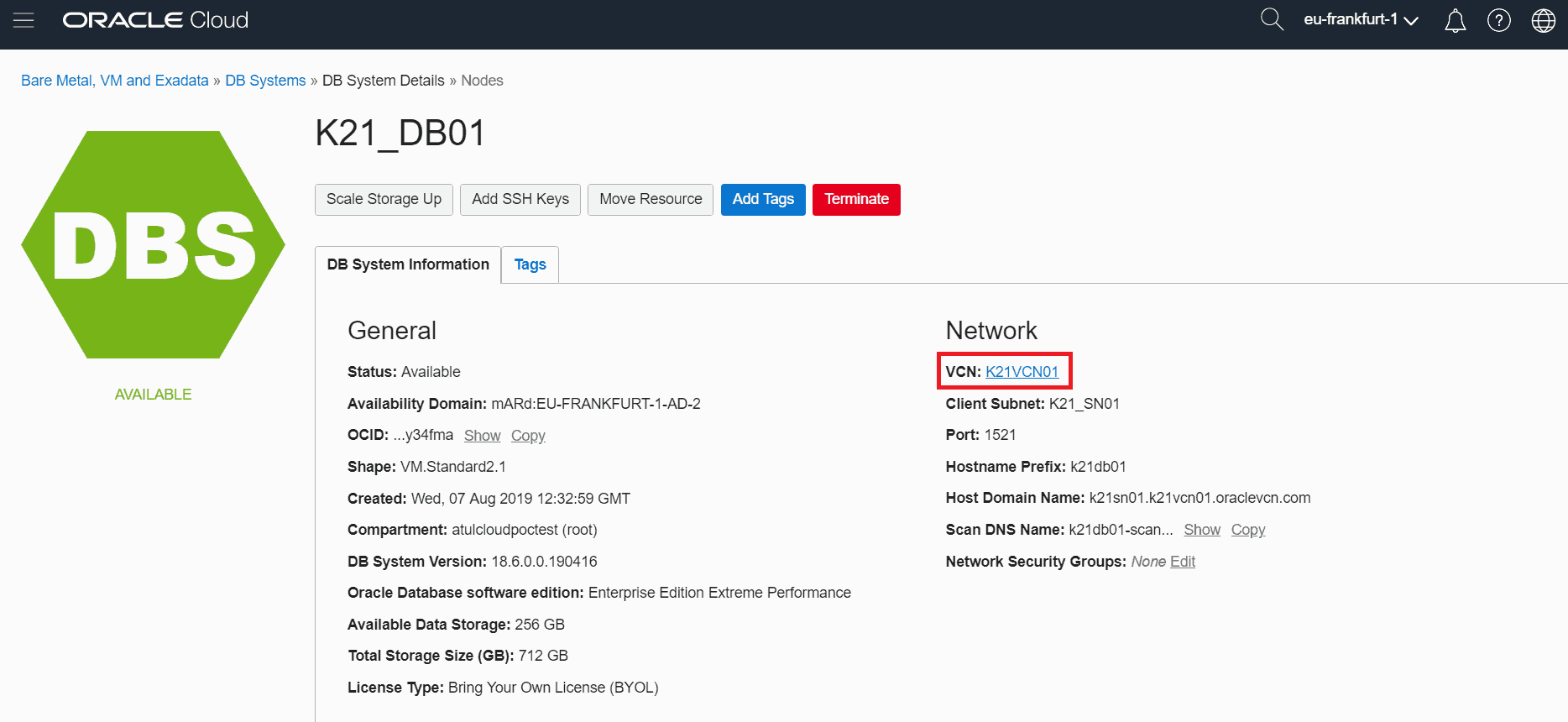
Task: Select Total Storage Size 712 GB text
Action: pos(457,656)
